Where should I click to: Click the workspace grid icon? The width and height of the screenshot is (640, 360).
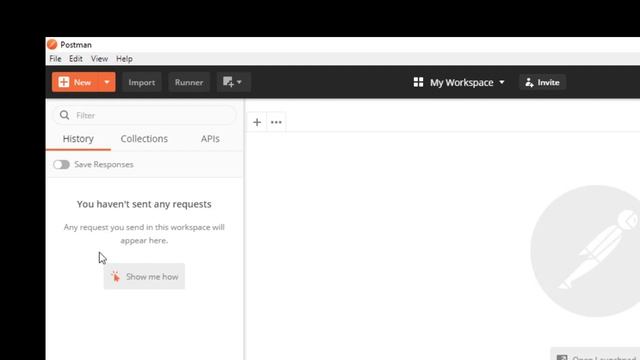[418, 82]
